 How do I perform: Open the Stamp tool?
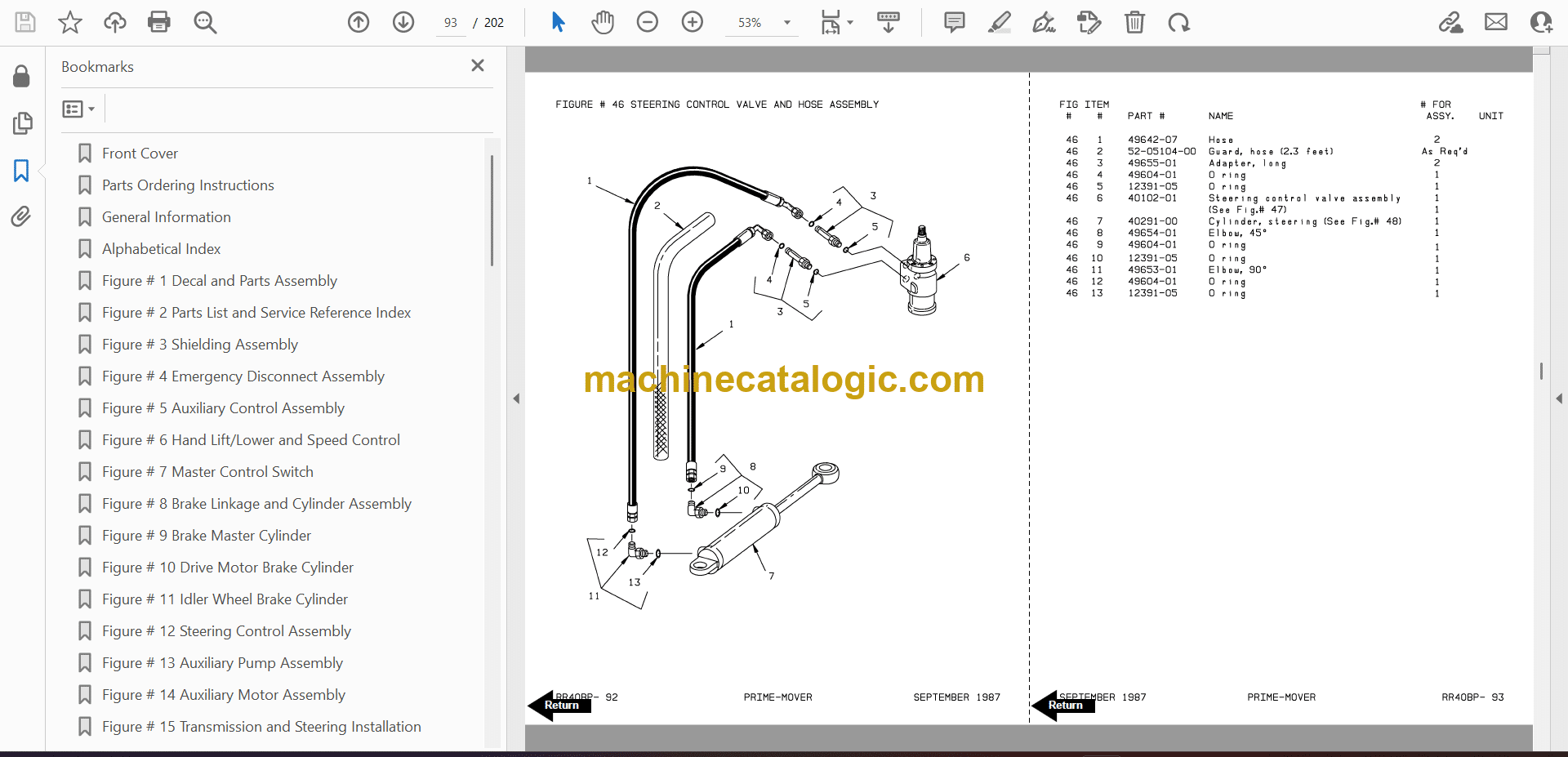[x=1089, y=22]
